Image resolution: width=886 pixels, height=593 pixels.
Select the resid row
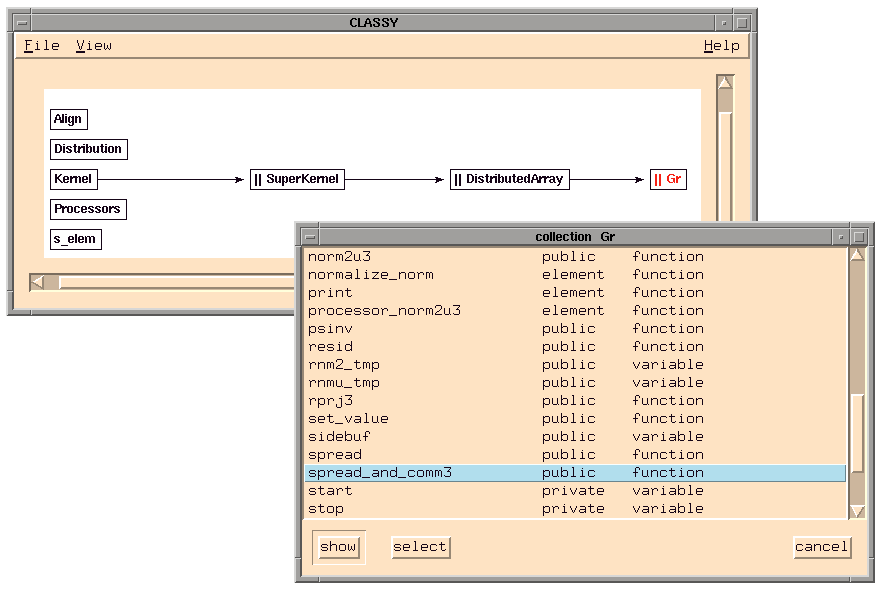coord(575,347)
